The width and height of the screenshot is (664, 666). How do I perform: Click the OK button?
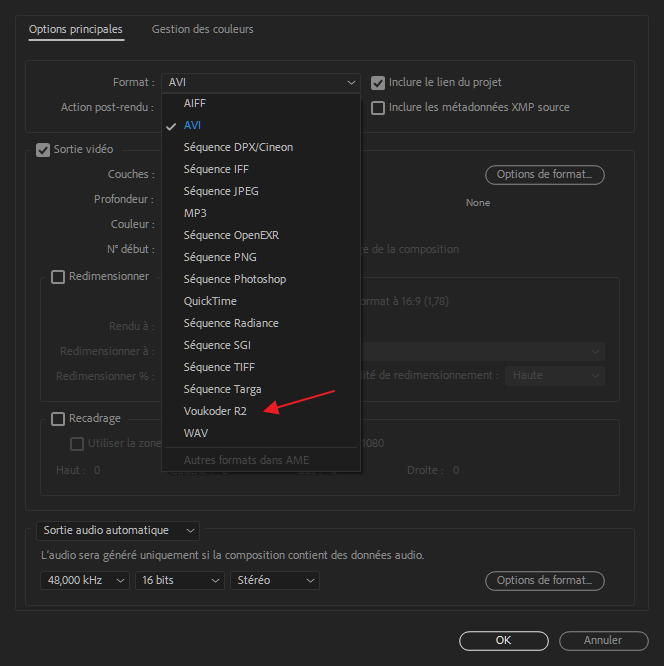504,640
